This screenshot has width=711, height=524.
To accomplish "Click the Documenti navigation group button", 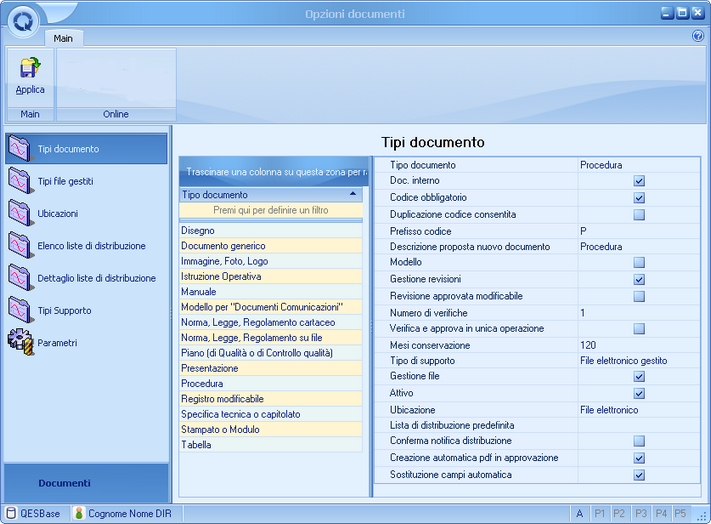I will click(86, 483).
